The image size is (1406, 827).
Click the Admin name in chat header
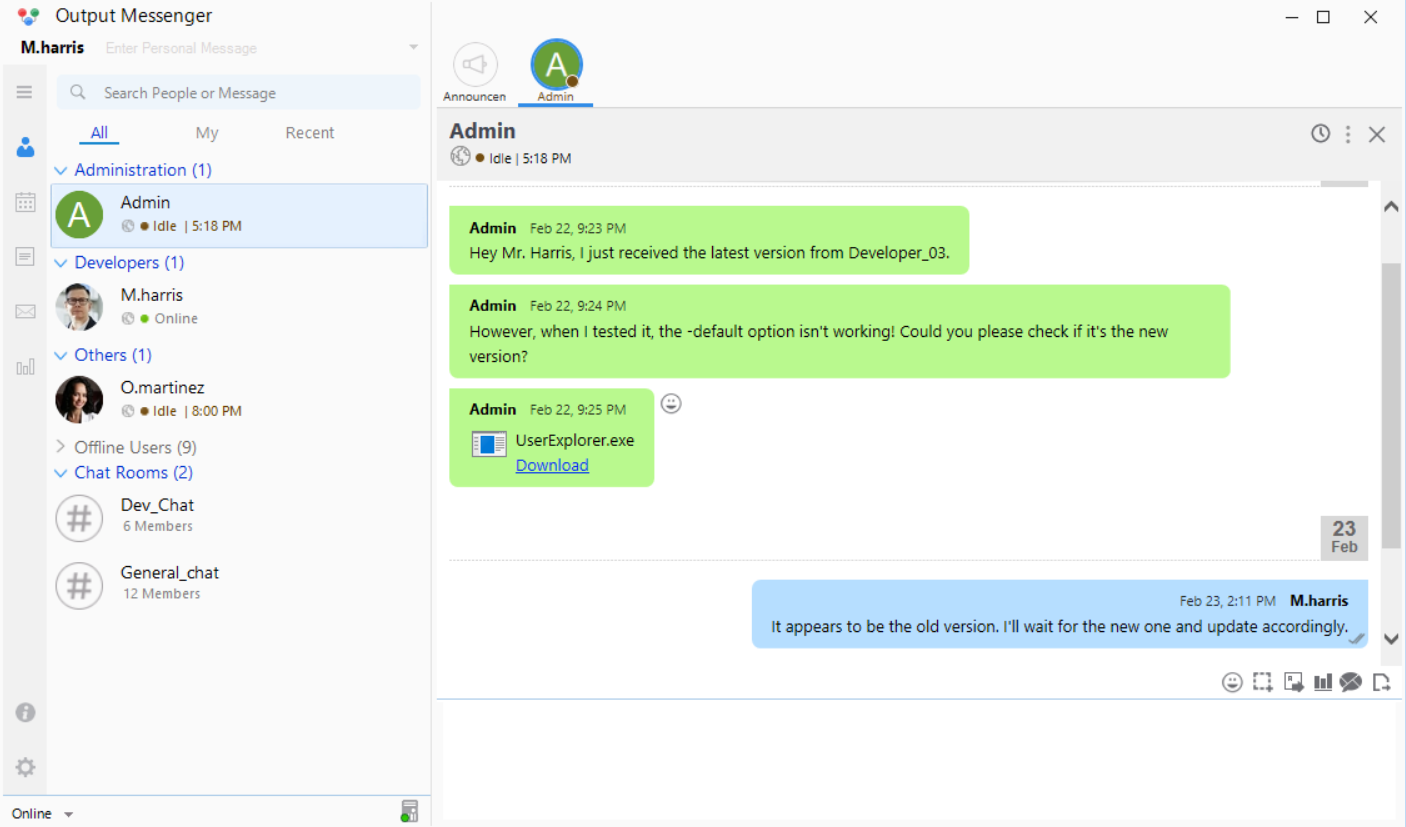point(482,131)
